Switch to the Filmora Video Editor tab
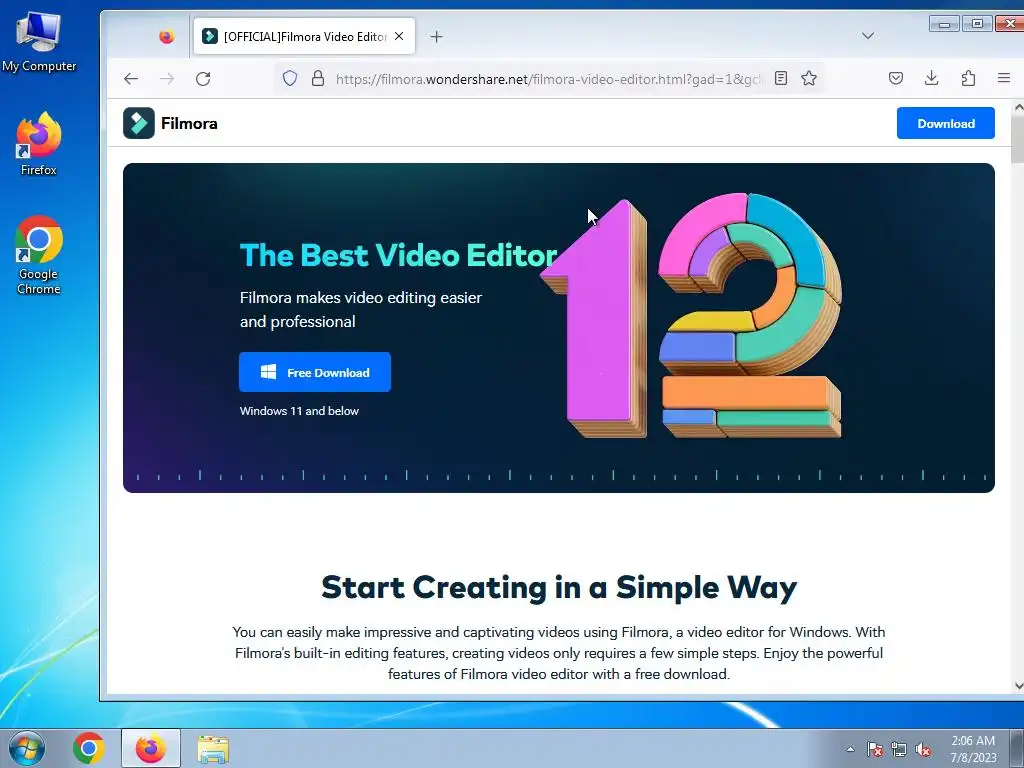Viewport: 1024px width, 768px height. [304, 37]
